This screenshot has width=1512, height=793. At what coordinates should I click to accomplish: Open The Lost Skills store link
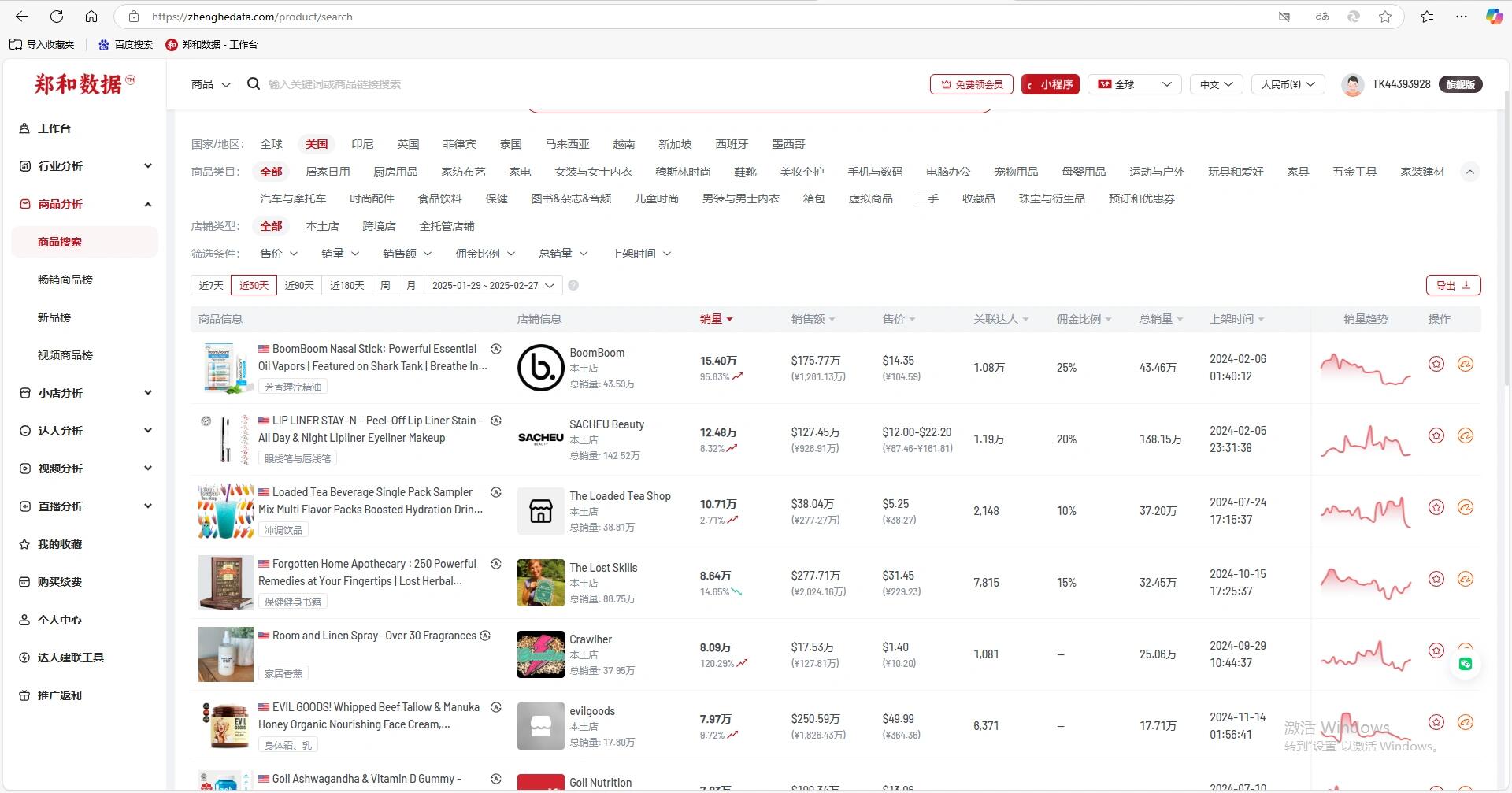603,568
